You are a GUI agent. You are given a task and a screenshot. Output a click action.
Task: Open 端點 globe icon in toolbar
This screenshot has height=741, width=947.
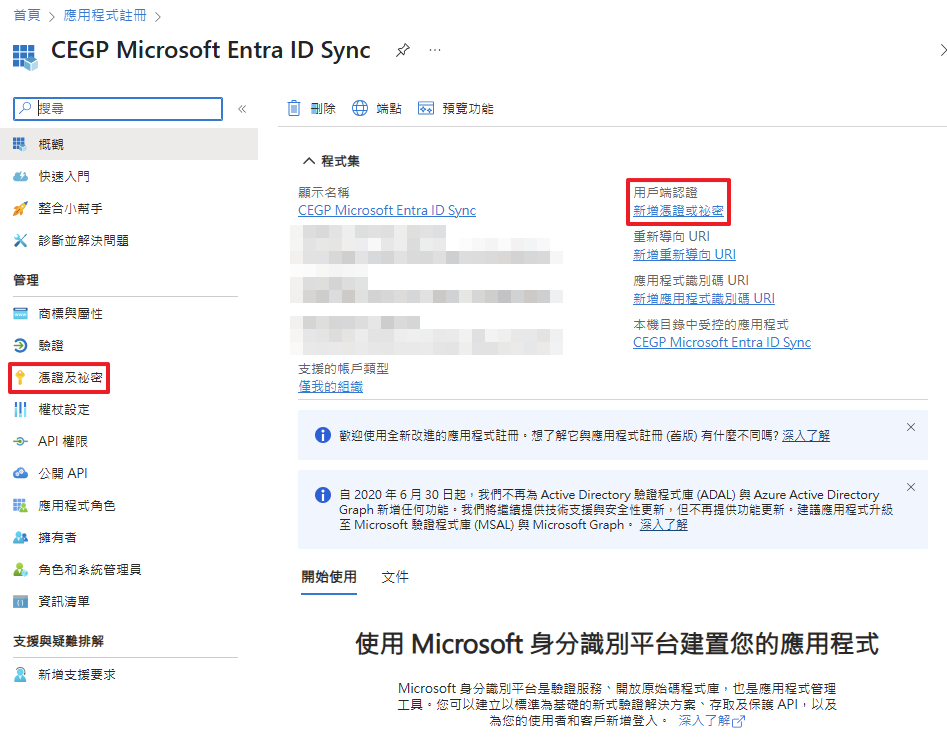[x=360, y=108]
